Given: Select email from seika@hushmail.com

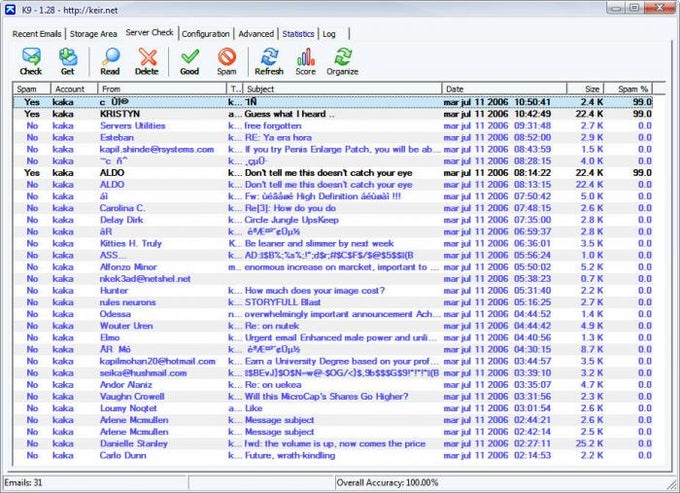Looking at the screenshot, I should (x=333, y=372).
